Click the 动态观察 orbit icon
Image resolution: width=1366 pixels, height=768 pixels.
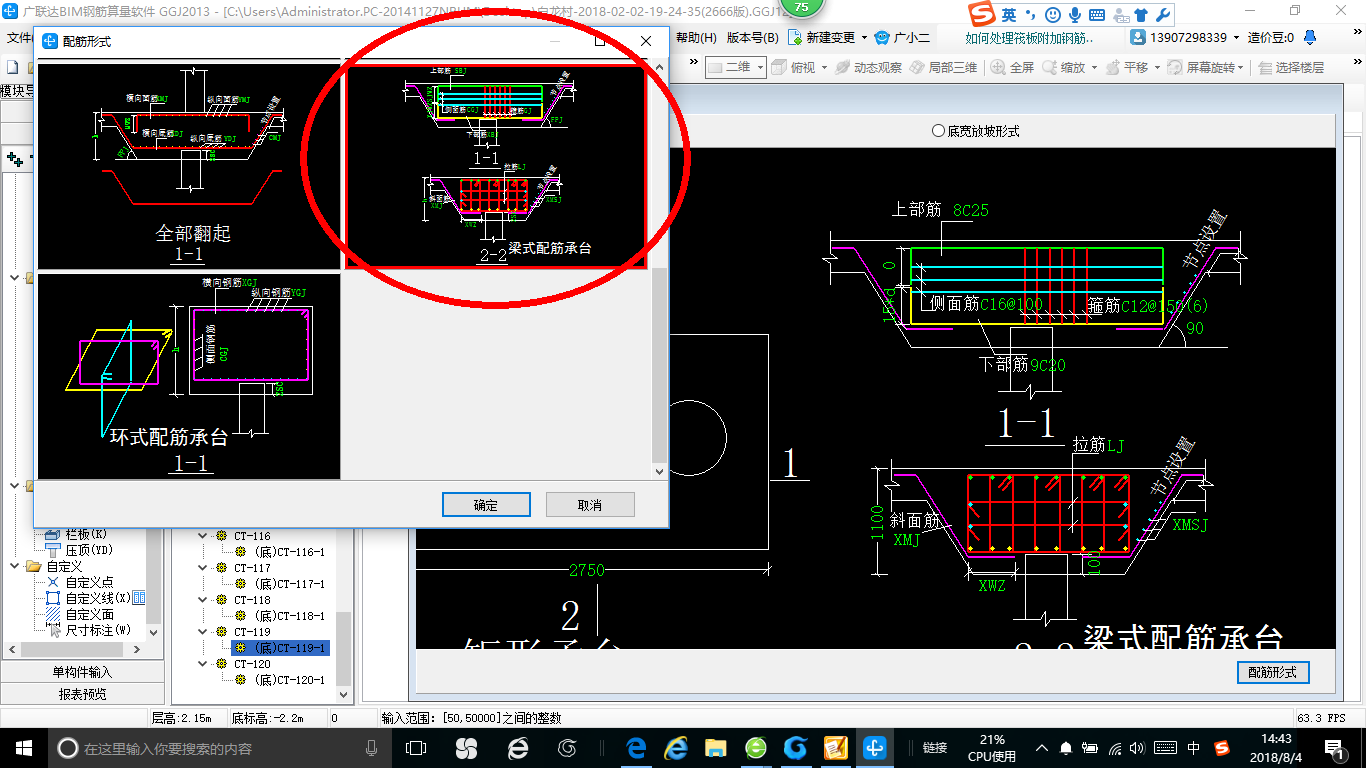(x=842, y=67)
